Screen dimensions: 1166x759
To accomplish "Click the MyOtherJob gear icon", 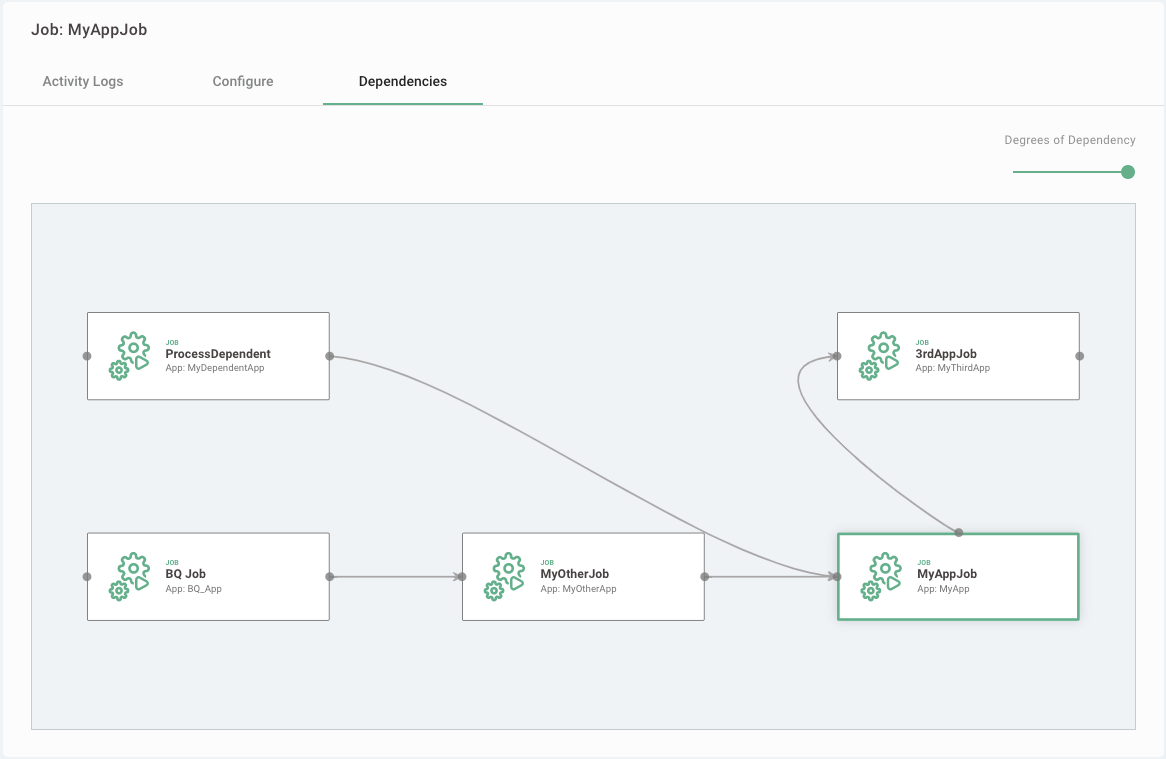I will [505, 577].
